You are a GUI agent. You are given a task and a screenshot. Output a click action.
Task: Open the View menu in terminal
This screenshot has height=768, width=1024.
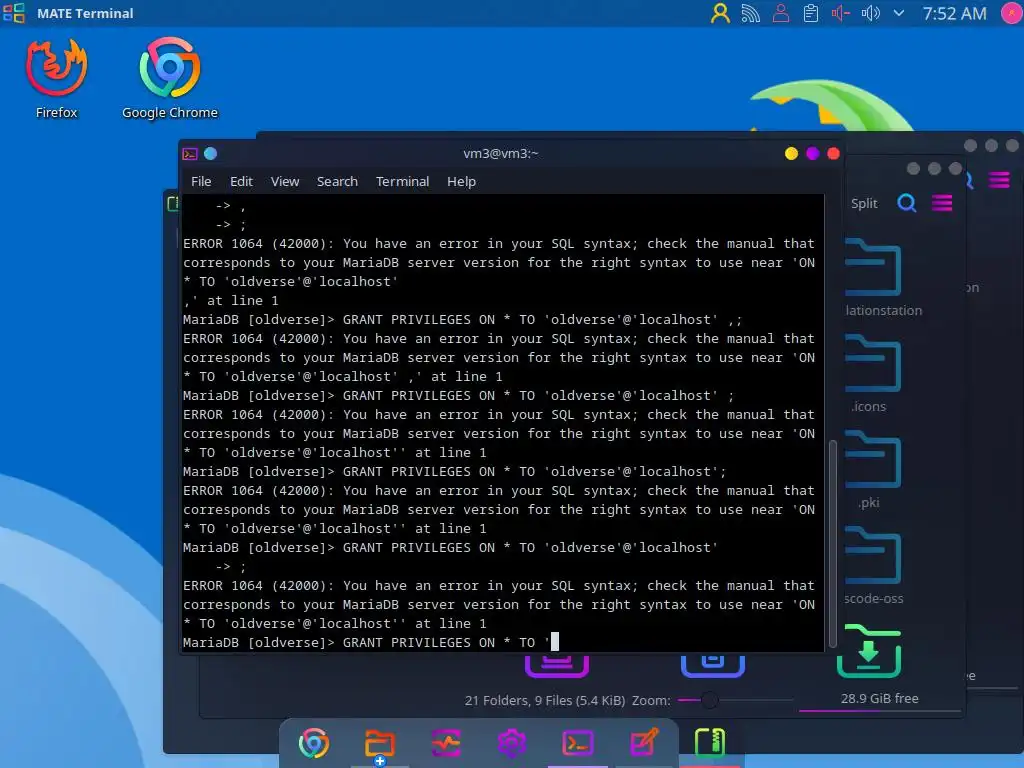pyautogui.click(x=285, y=182)
